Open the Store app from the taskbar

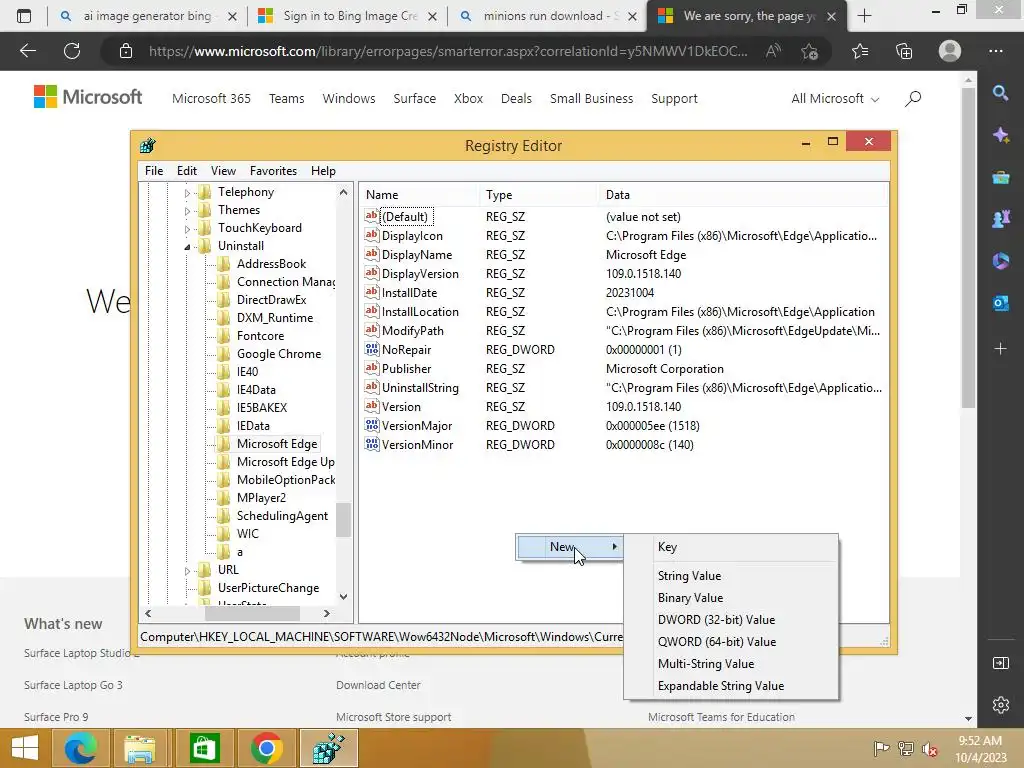pyautogui.click(x=204, y=748)
